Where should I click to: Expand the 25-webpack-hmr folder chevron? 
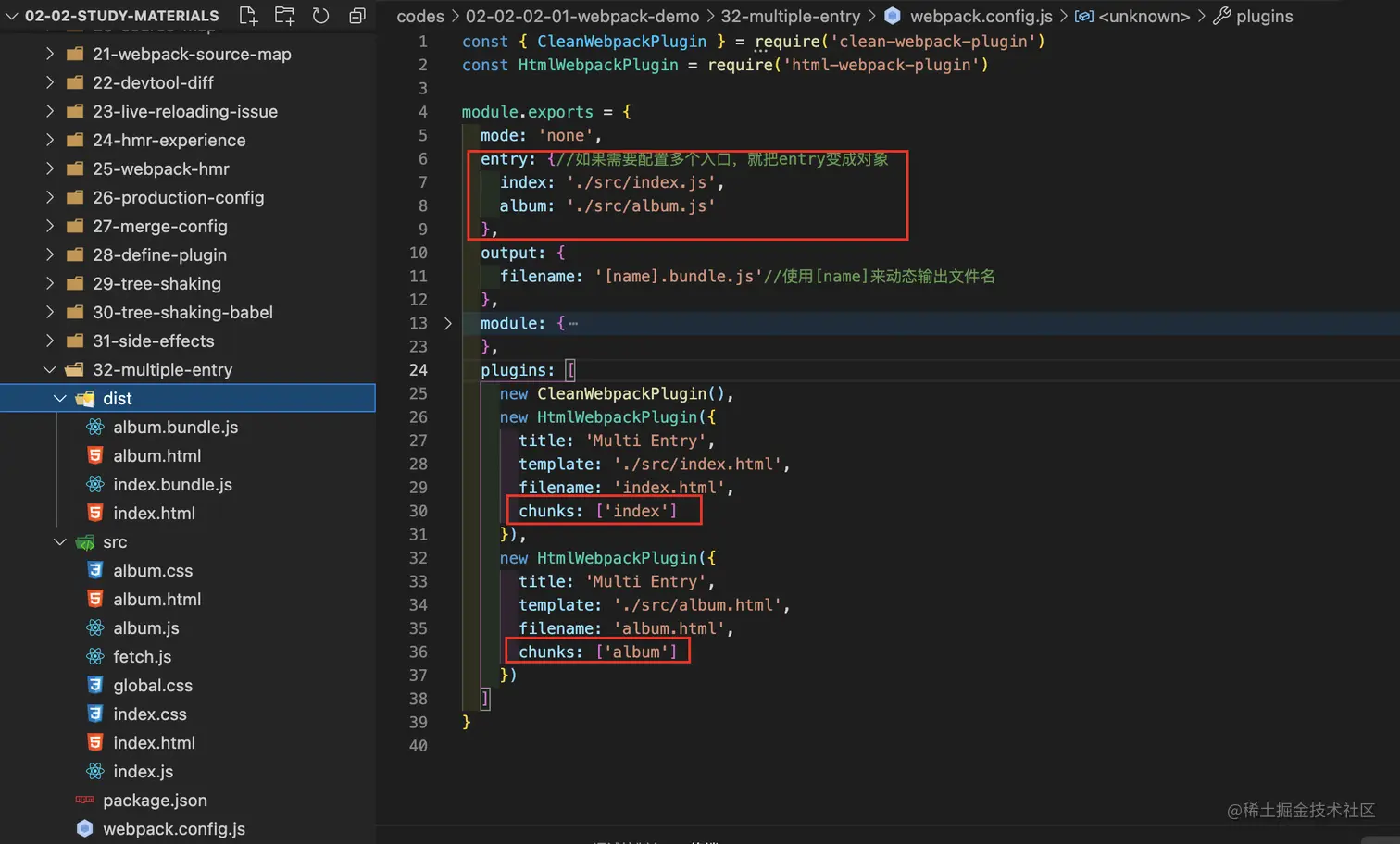pos(49,168)
